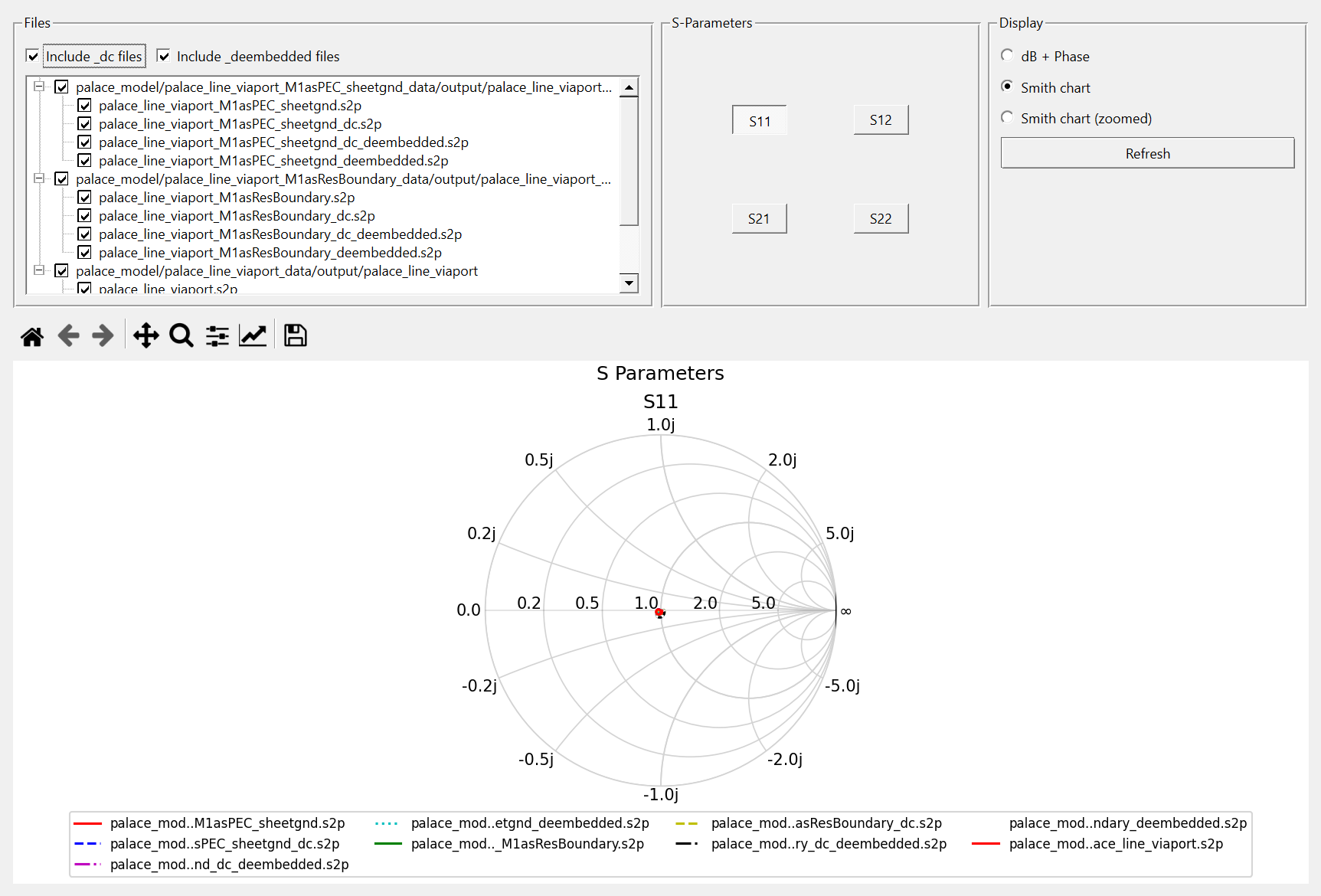Select the Smith chart (zoomed) display option

tap(1007, 117)
